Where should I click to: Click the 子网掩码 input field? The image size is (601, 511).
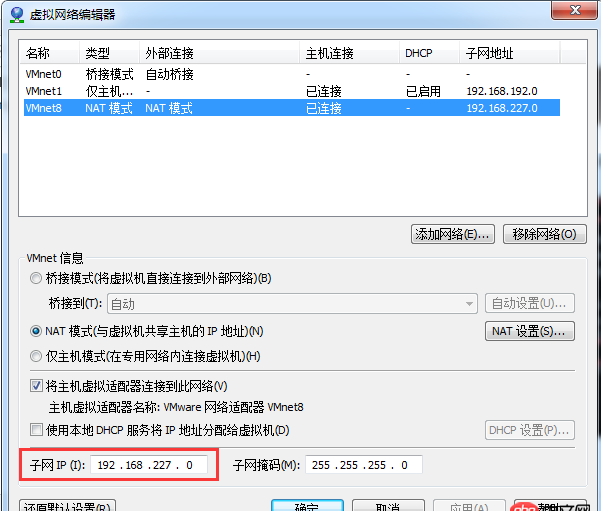[x=364, y=465]
